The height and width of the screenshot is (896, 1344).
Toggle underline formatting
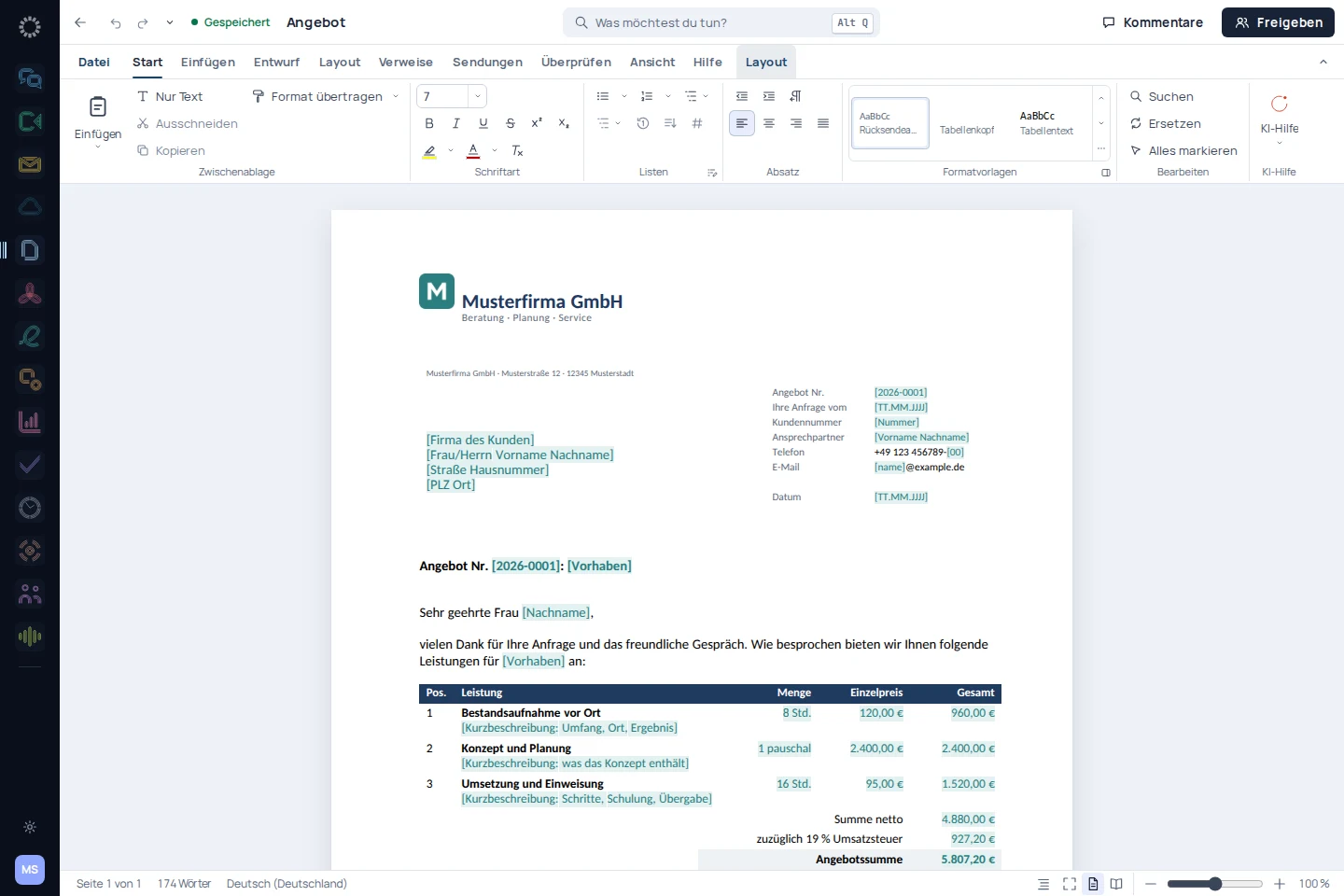[483, 123]
